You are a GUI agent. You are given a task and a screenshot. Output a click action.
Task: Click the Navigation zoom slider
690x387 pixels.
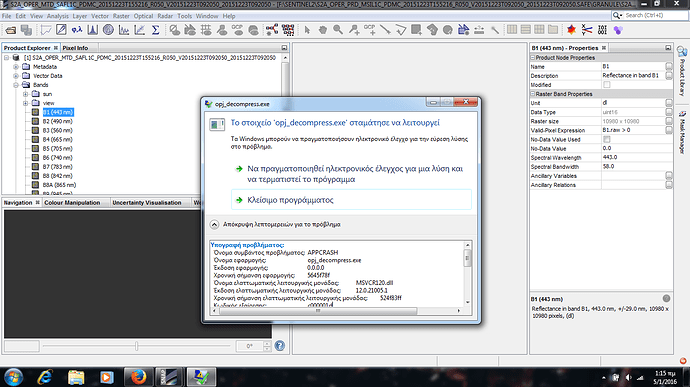[136, 346]
